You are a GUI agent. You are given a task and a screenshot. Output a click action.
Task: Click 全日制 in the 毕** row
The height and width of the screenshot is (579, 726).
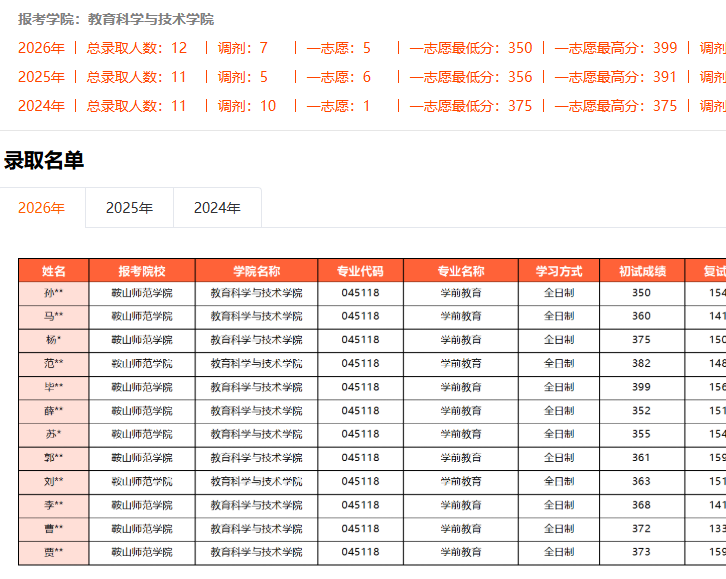coord(559,387)
